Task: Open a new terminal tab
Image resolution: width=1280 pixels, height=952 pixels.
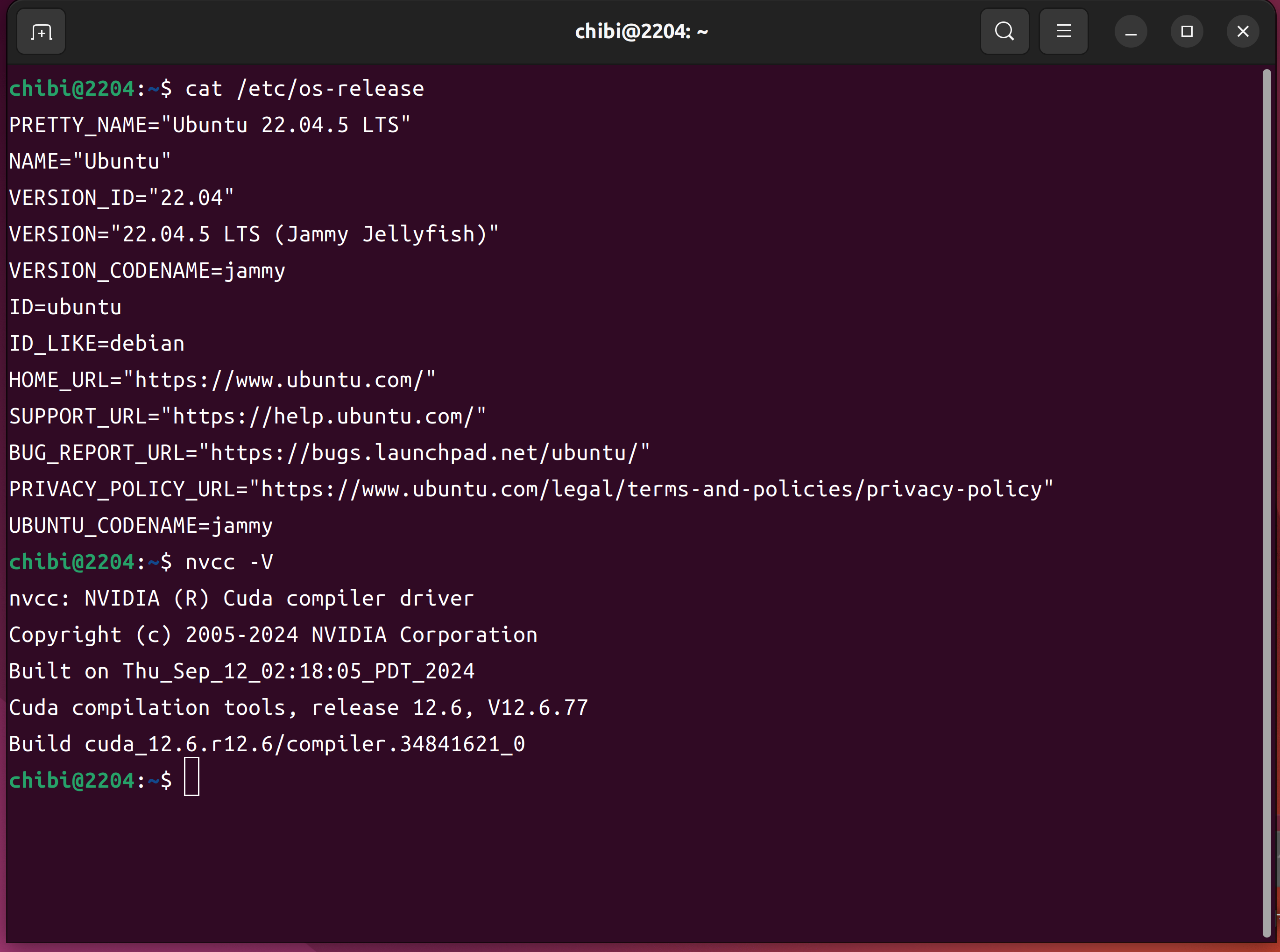Action: (41, 32)
